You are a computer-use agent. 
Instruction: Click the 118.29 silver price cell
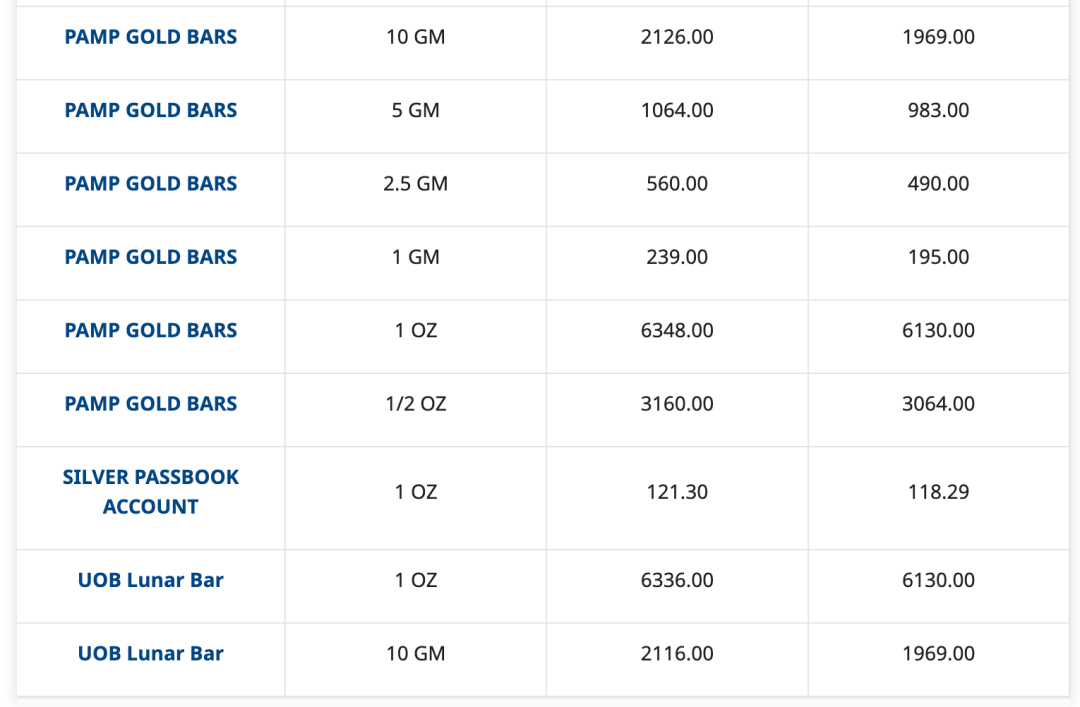click(938, 492)
